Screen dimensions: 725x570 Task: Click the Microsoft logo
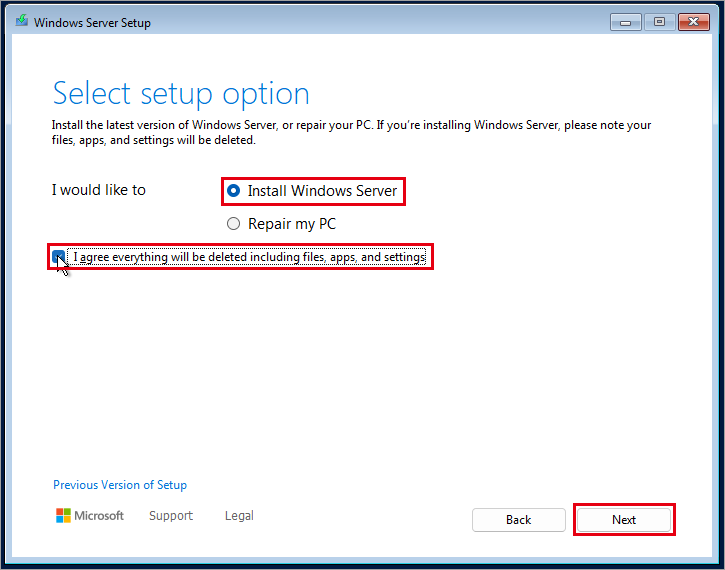pos(90,515)
